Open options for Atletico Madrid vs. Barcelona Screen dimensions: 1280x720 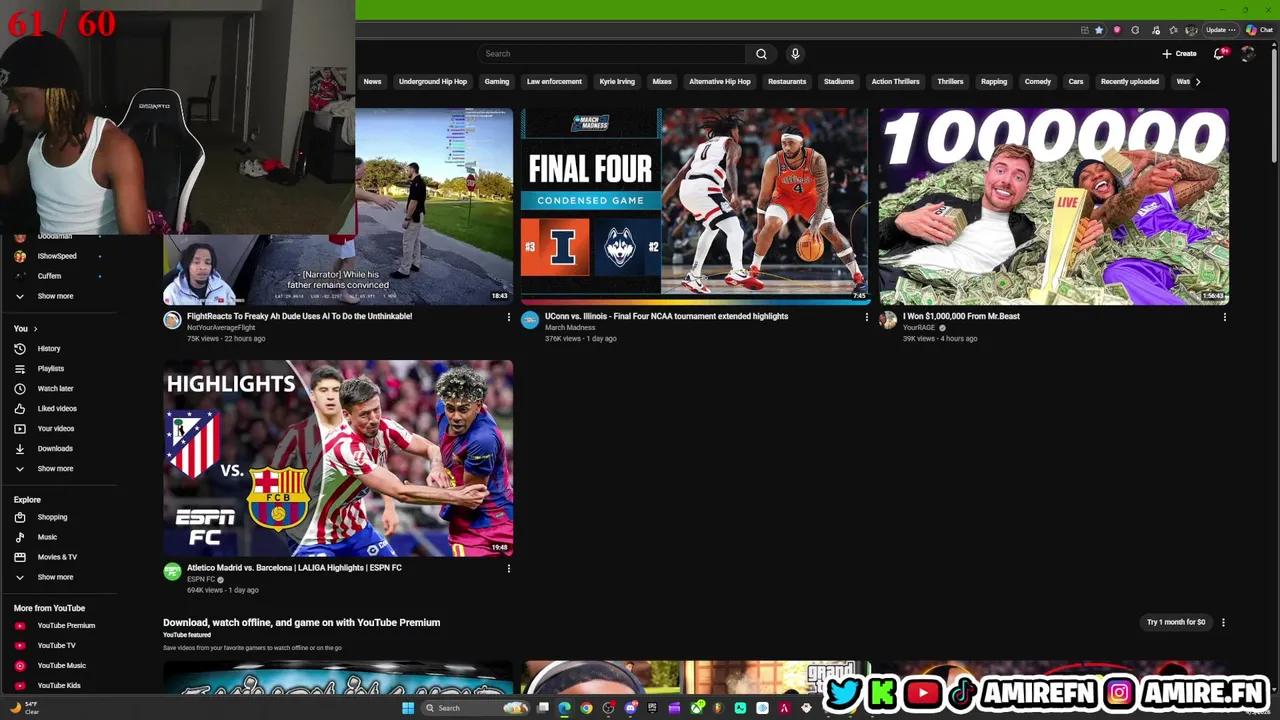point(508,568)
